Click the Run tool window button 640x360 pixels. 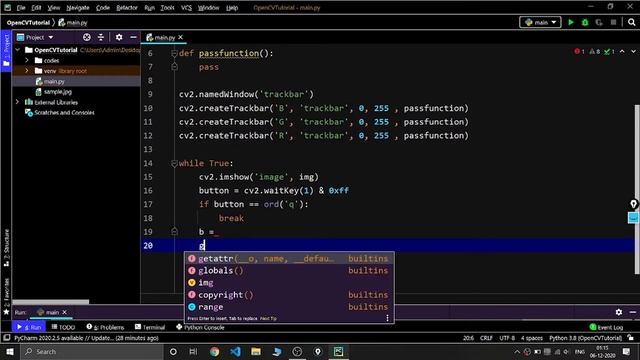tap(29, 327)
